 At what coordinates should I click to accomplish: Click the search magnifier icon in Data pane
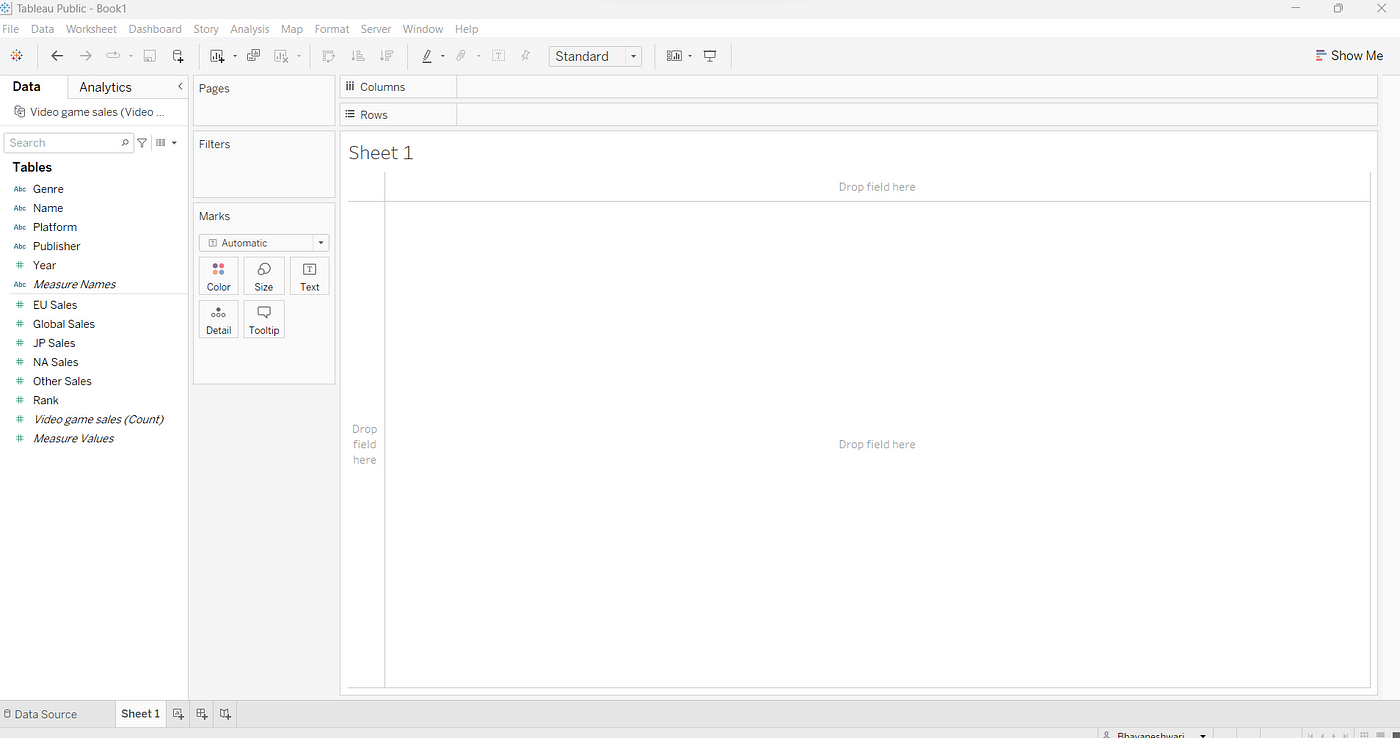[x=125, y=143]
